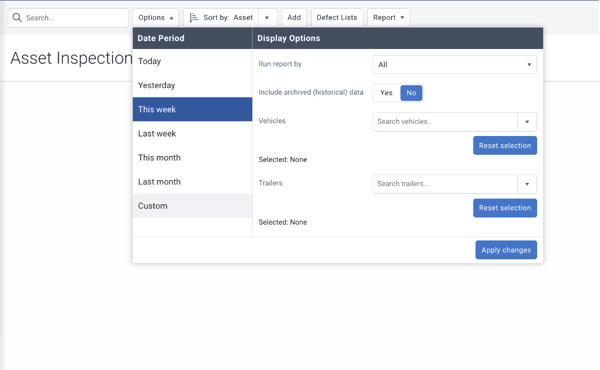The image size is (600, 370).
Task: Click the Add button
Action: [294, 18]
